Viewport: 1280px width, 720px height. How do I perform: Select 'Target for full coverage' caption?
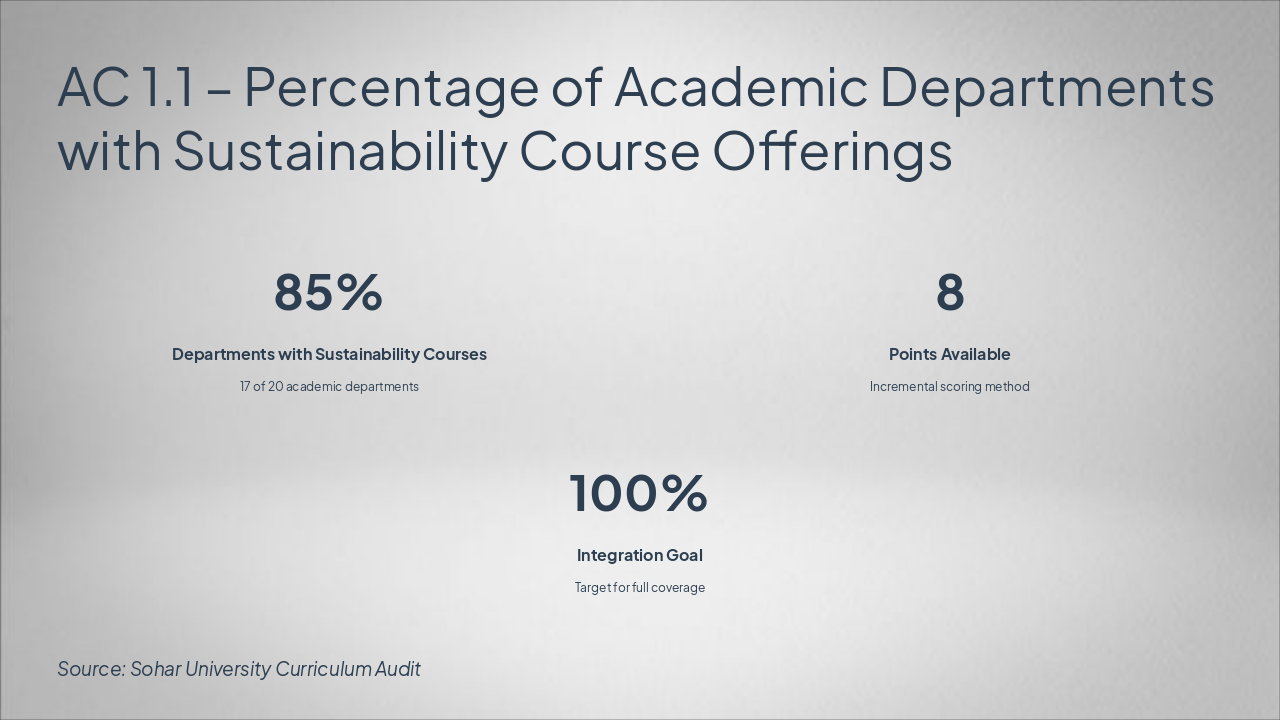639,587
